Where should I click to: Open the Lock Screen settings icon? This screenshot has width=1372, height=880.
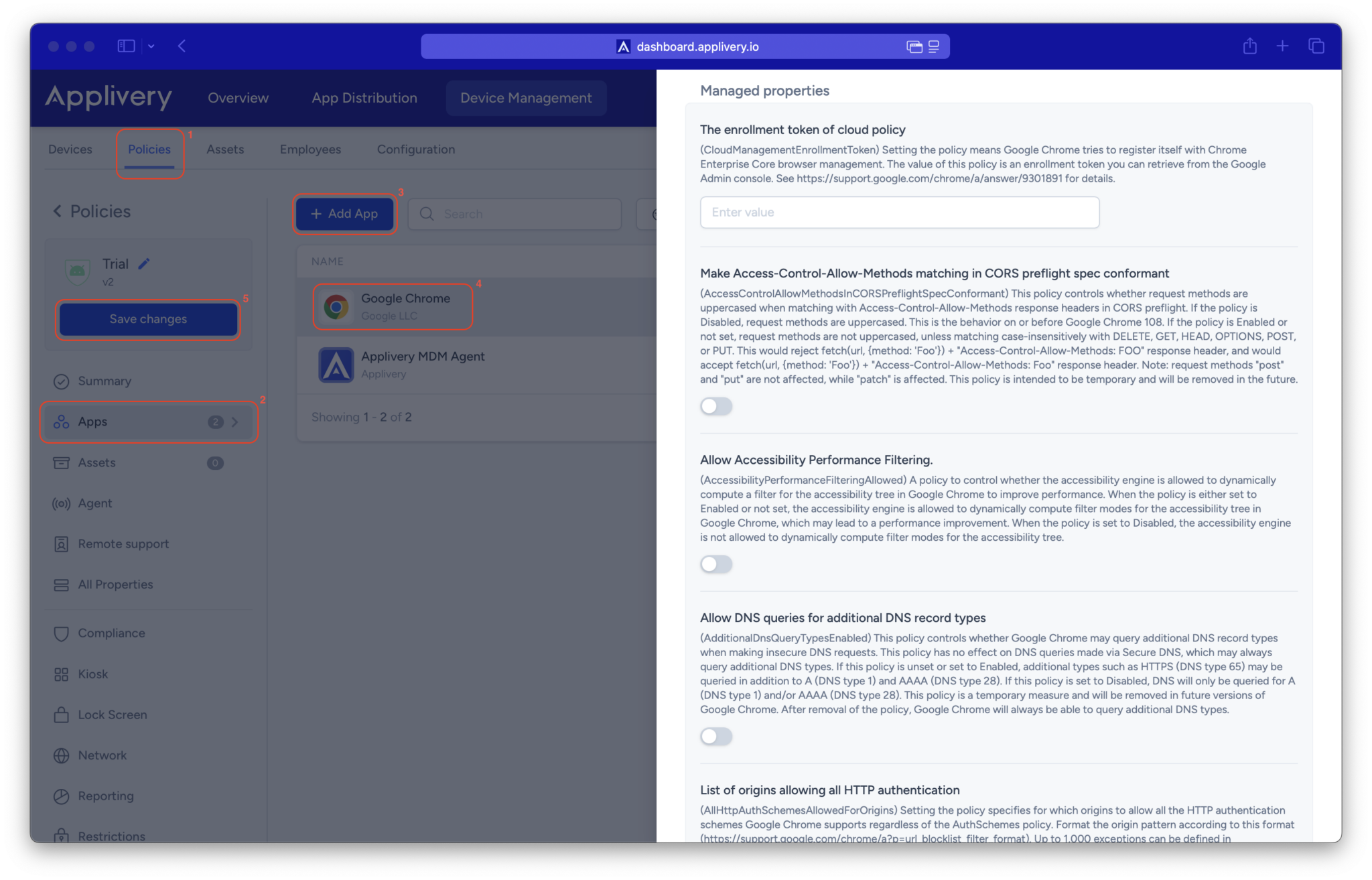coord(61,714)
